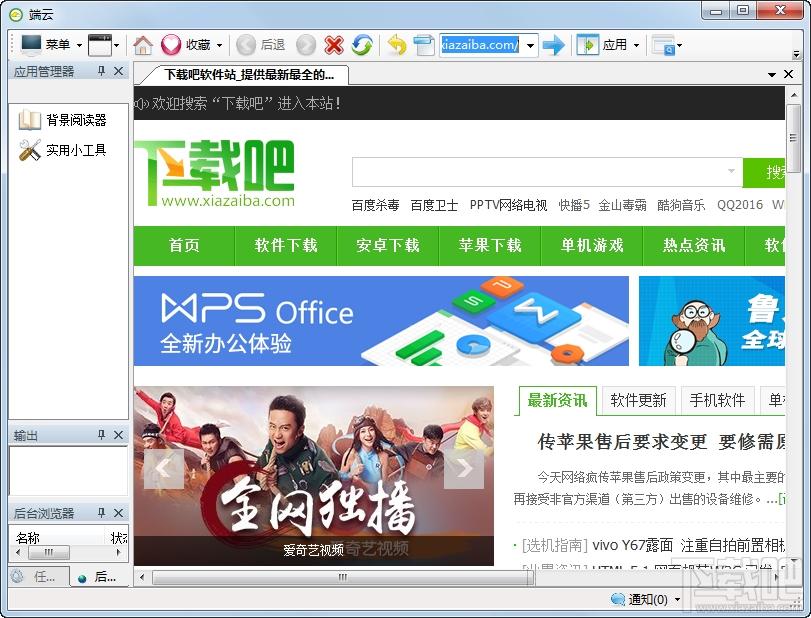811x618 pixels.
Task: Expand the search window icon dropdown arrow
Action: pos(679,46)
